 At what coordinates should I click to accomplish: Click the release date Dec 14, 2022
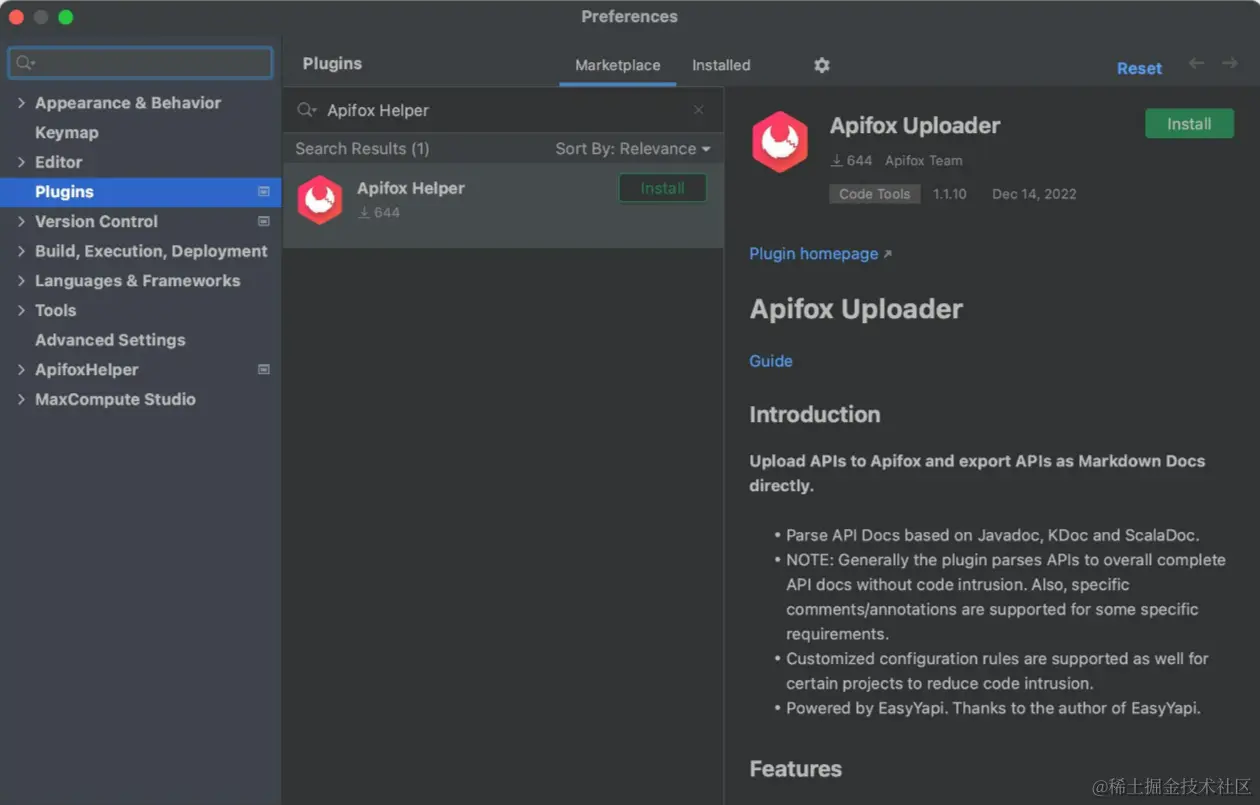click(1034, 194)
